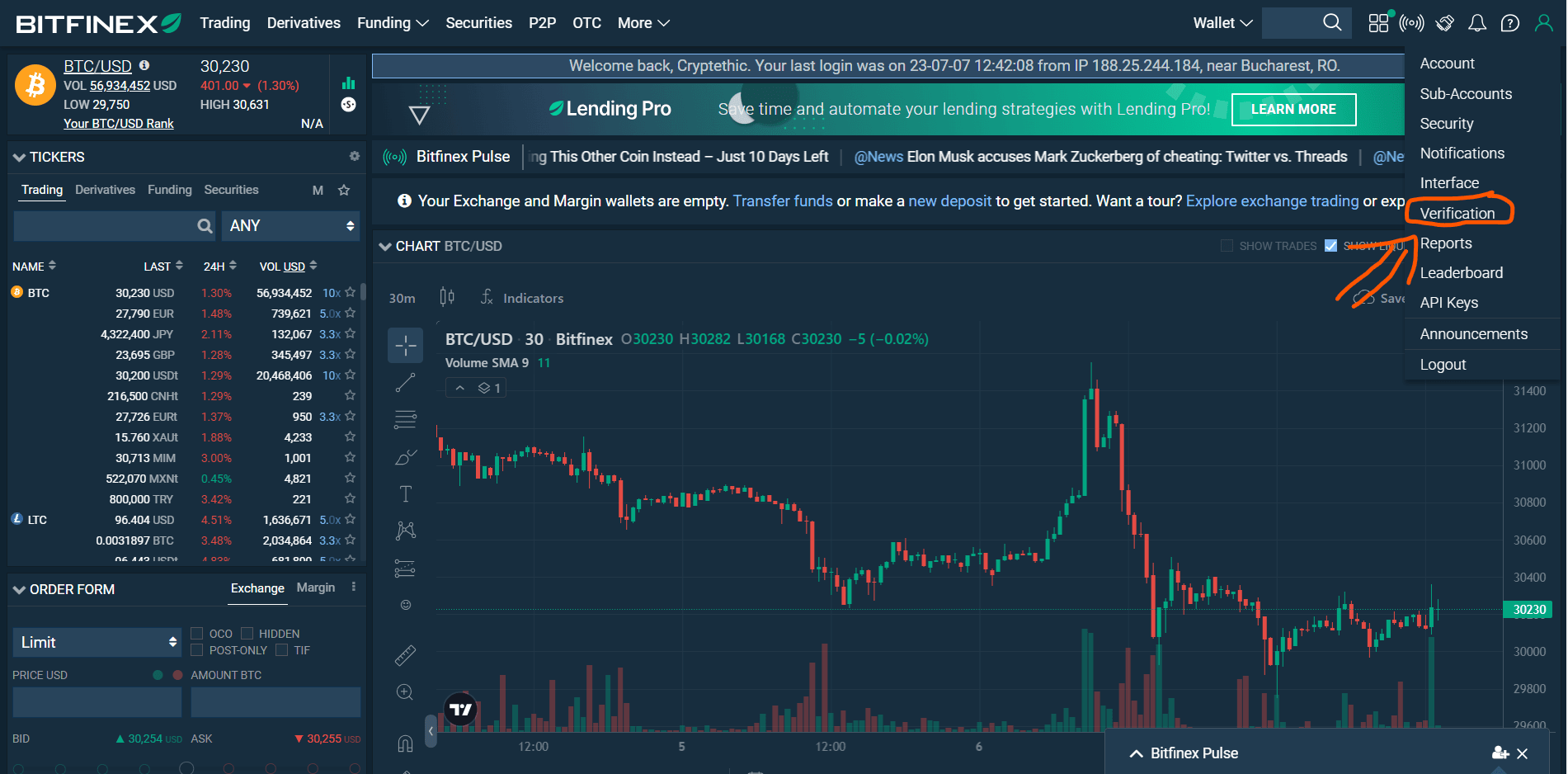Open tickers settings gear icon

355,156
